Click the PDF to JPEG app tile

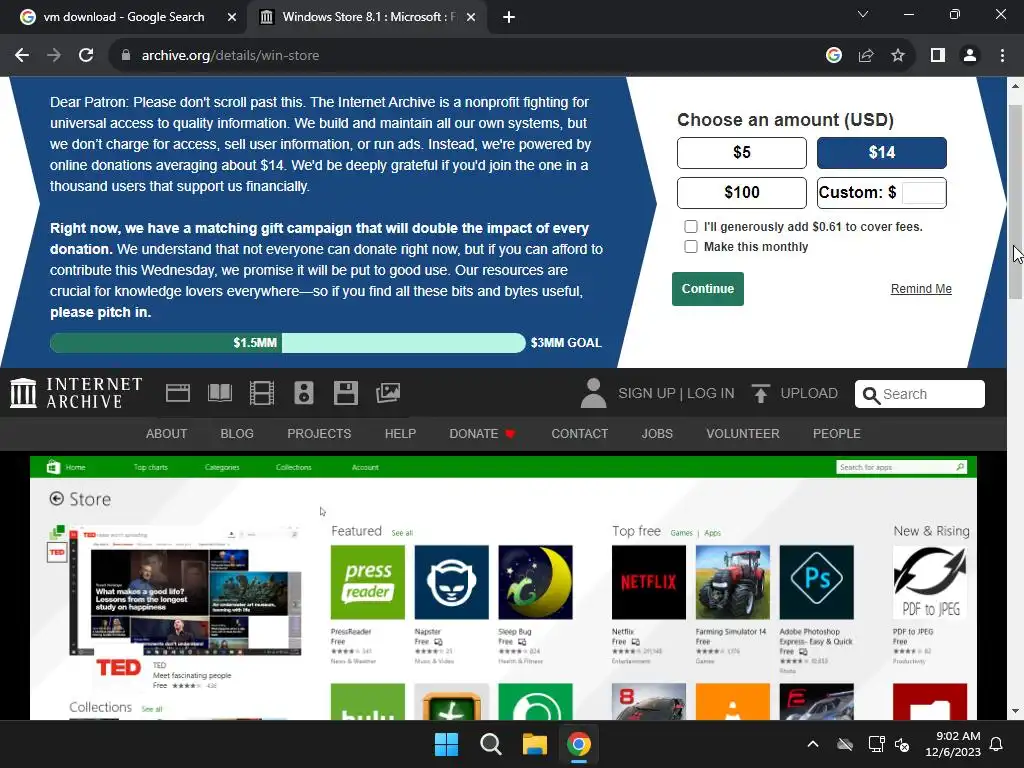[x=930, y=583]
